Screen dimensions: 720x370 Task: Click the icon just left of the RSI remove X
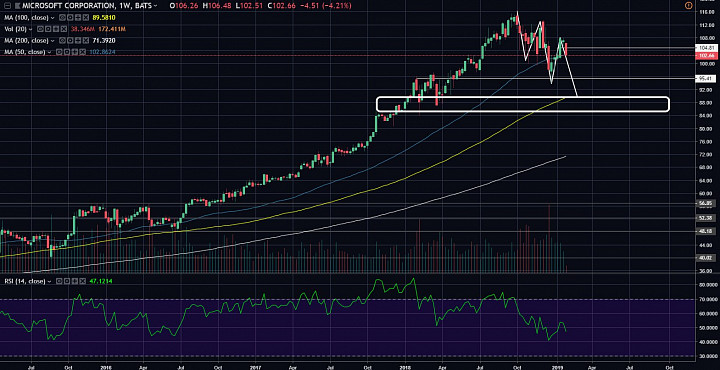click(75, 281)
